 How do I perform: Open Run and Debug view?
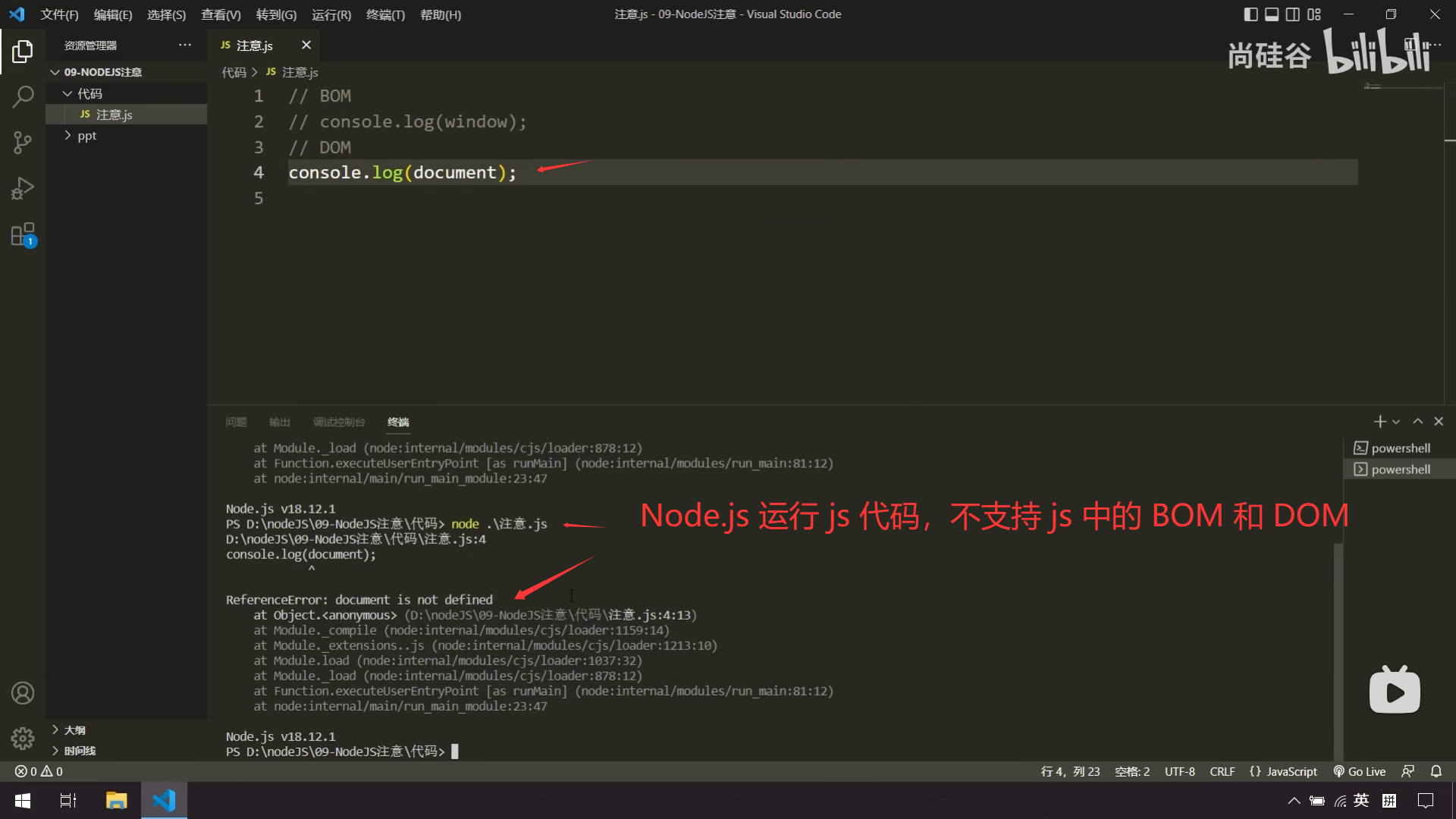tap(23, 188)
